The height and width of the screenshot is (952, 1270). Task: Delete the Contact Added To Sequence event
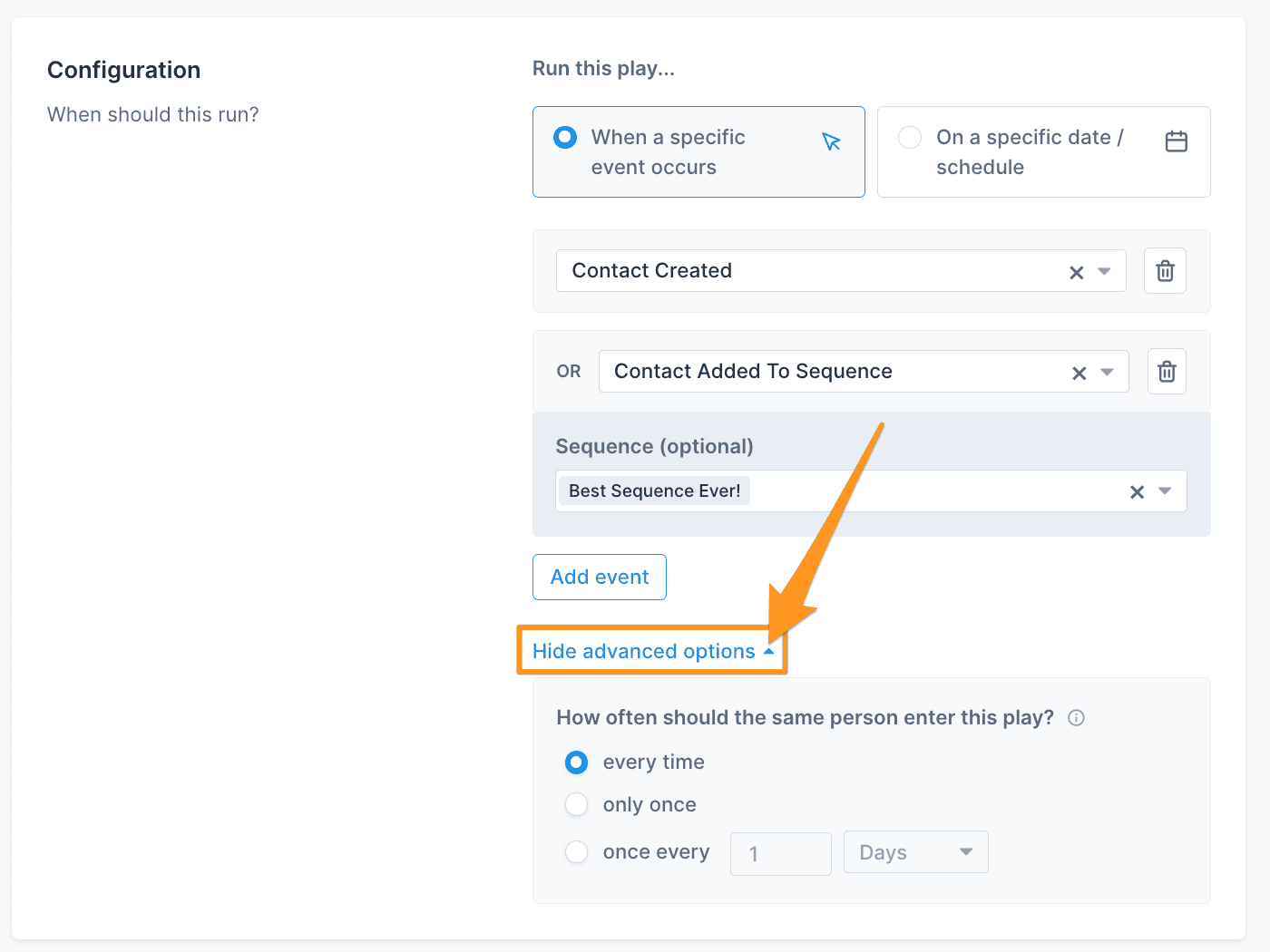tap(1167, 372)
